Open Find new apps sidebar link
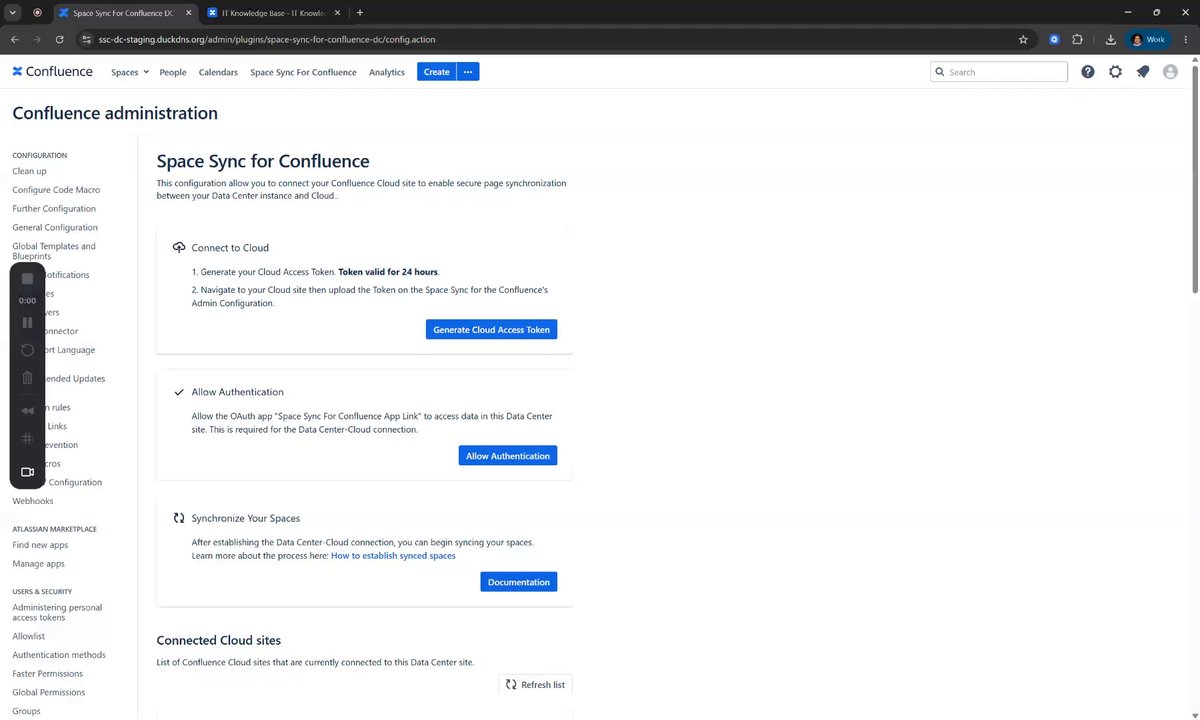This screenshot has height=720, width=1200. 40,545
